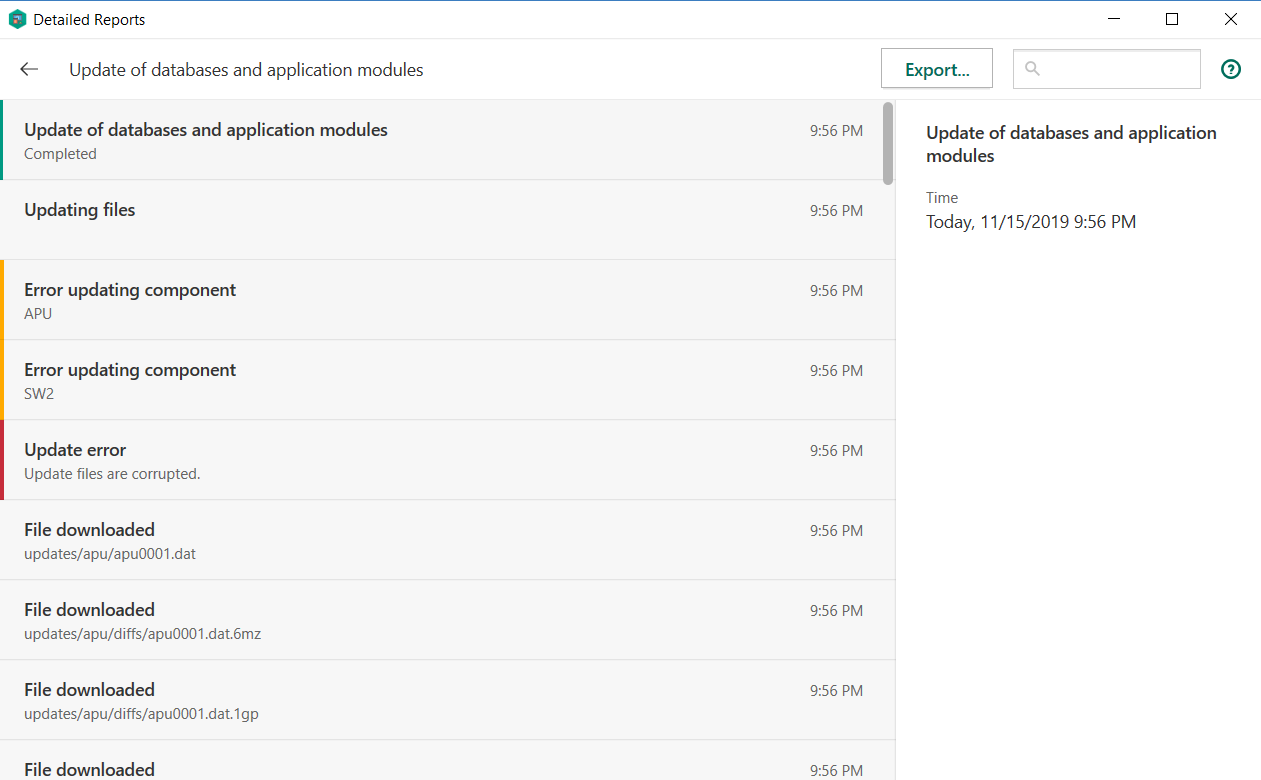Select the apu0001.dat downloaded entry

pos(440,540)
